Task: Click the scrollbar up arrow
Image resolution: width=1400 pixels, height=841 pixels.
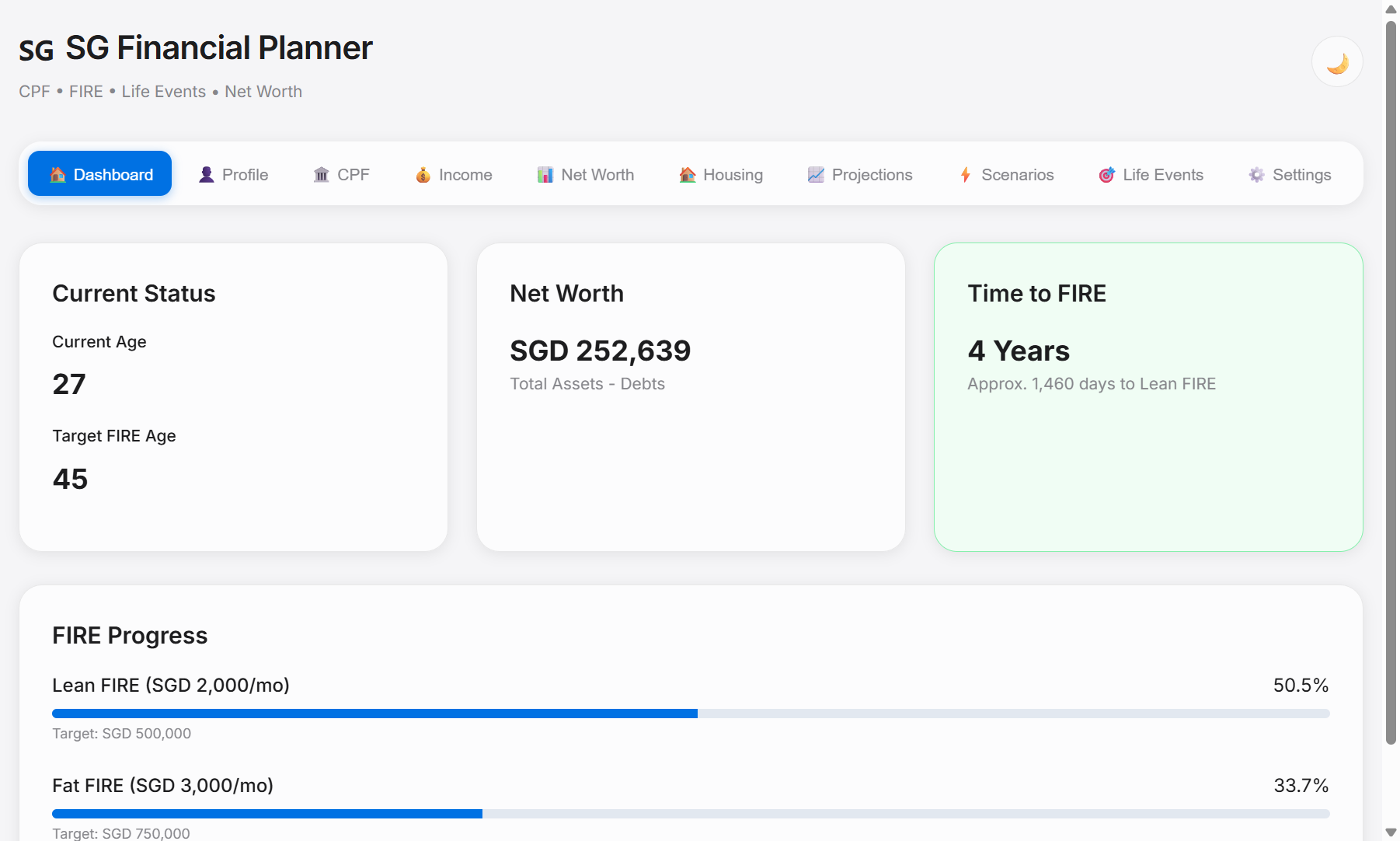Action: (x=1391, y=9)
